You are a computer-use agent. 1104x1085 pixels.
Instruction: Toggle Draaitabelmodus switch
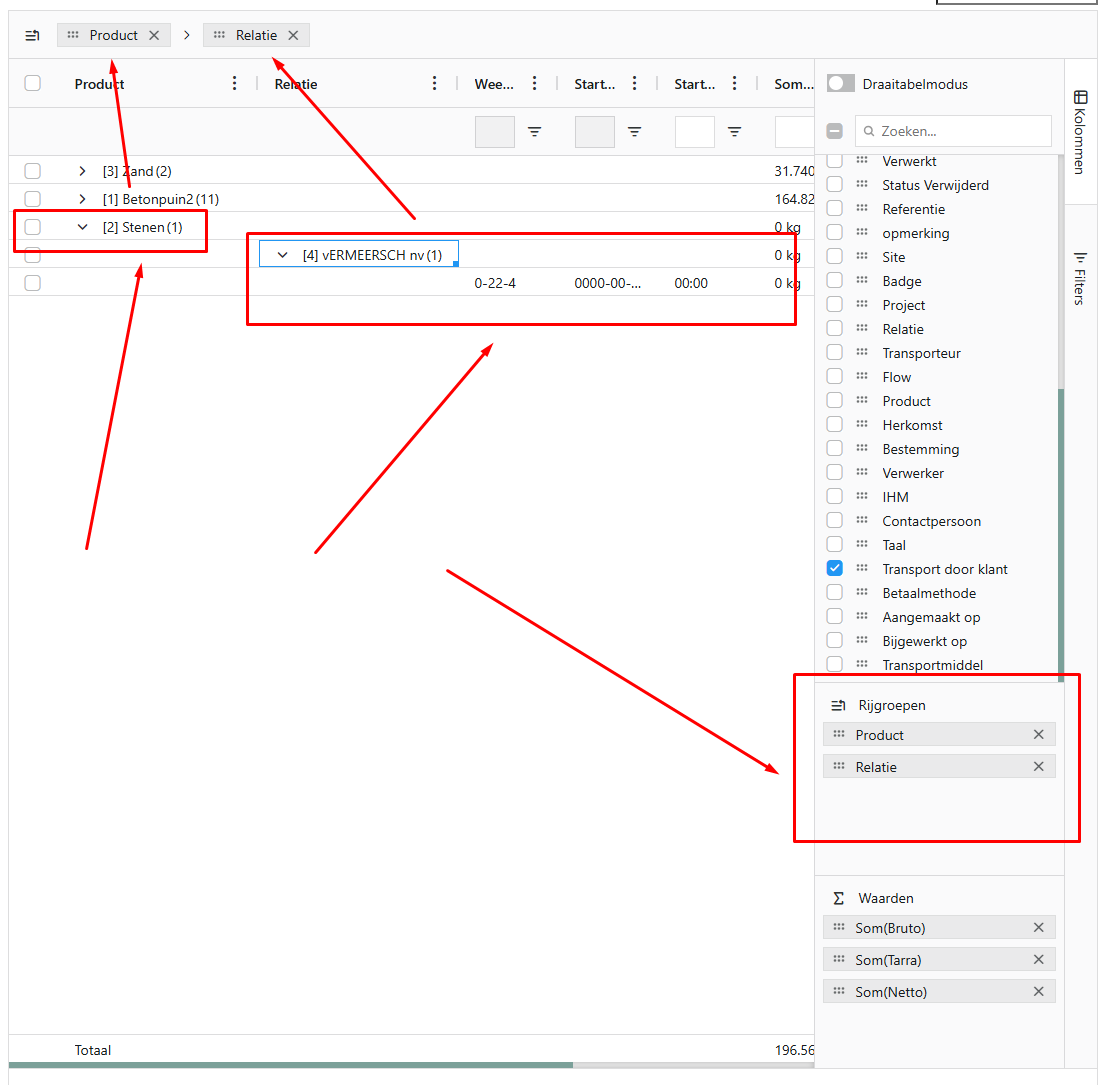841,84
